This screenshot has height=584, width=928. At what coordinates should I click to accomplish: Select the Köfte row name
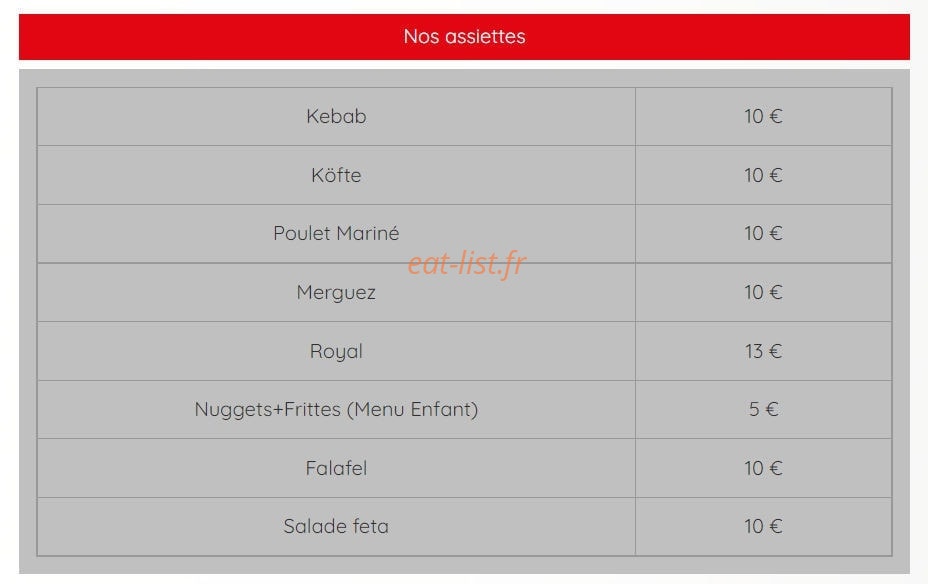tap(336, 175)
